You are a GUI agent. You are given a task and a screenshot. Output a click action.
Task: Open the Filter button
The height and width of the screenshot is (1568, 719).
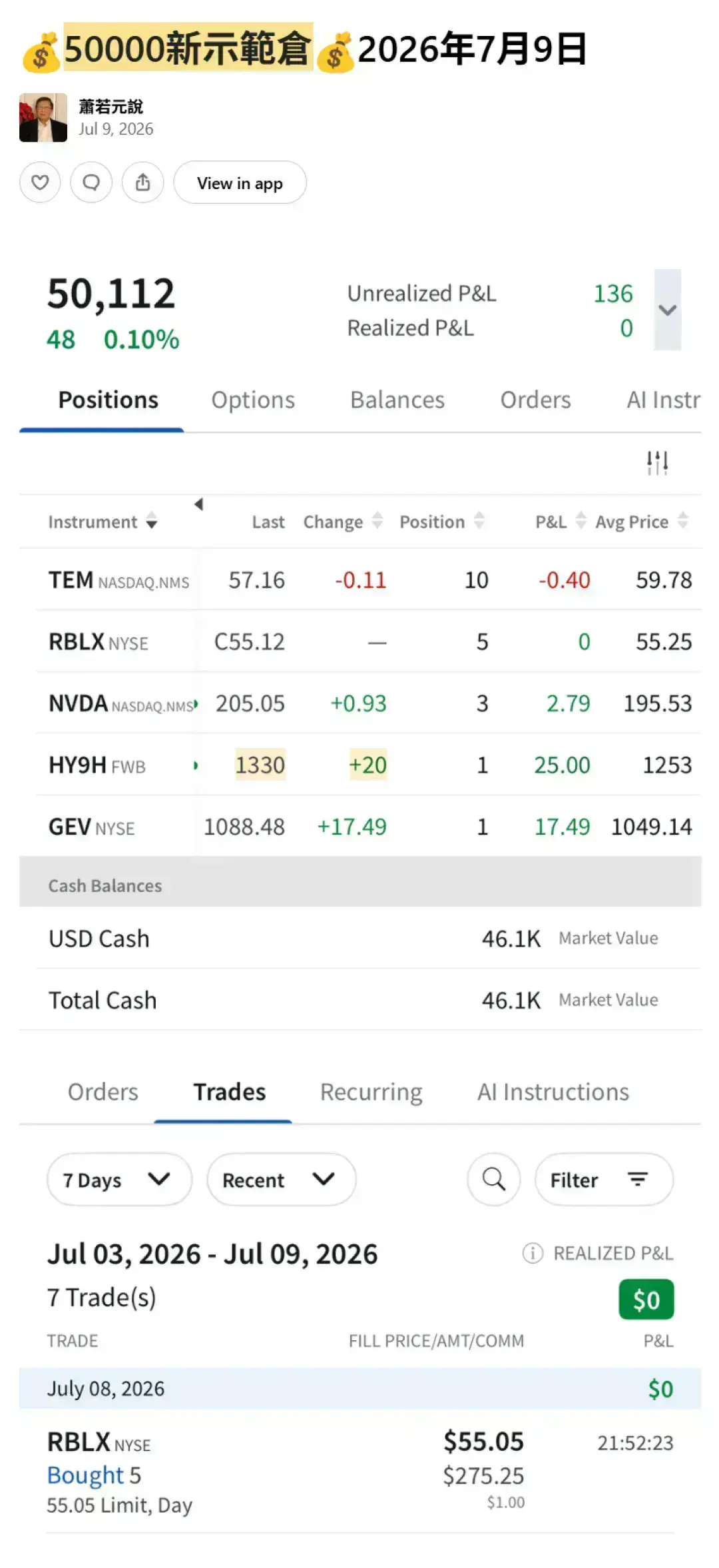[604, 1179]
